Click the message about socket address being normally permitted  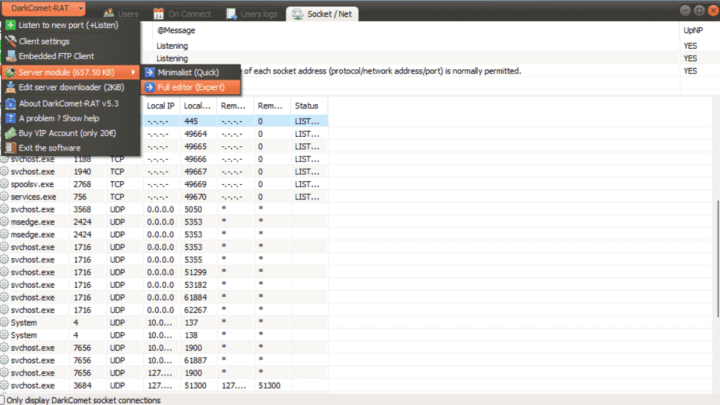pos(382,71)
